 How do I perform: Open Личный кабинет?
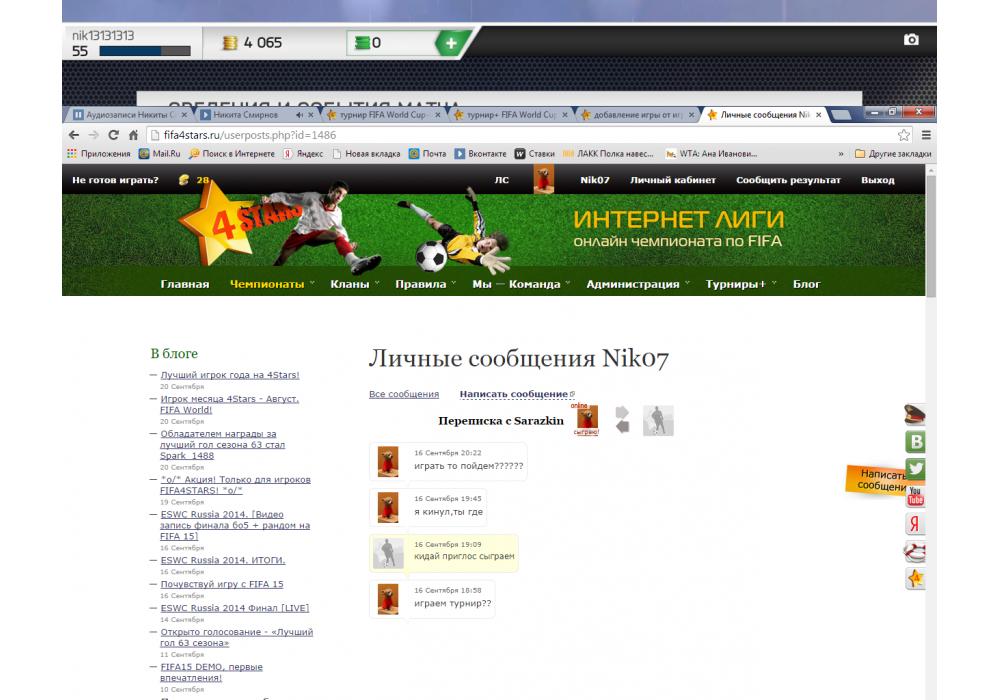673,180
